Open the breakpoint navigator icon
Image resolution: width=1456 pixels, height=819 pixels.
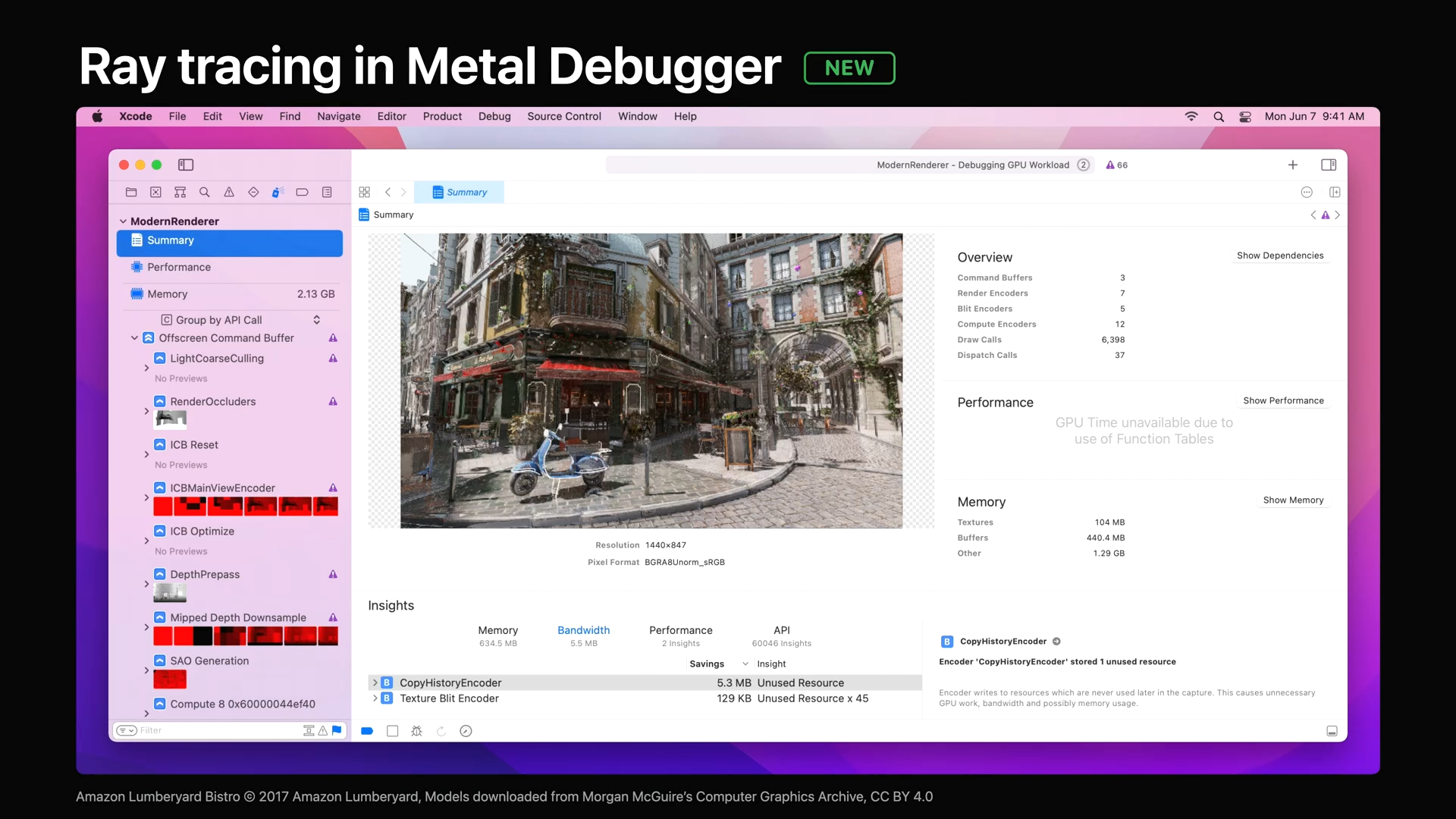click(x=302, y=193)
